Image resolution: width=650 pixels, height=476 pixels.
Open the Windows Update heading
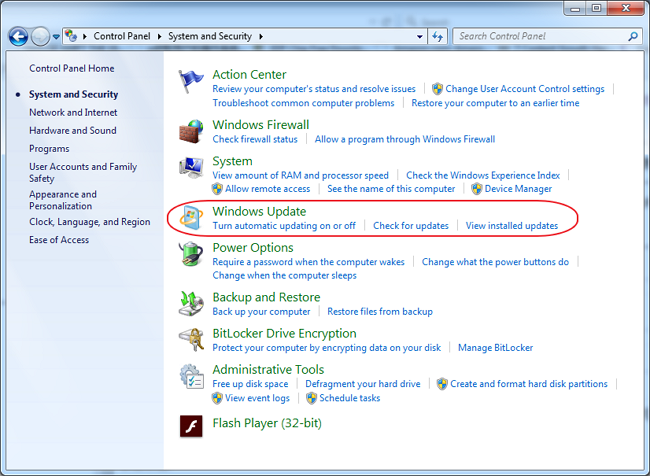click(x=259, y=211)
